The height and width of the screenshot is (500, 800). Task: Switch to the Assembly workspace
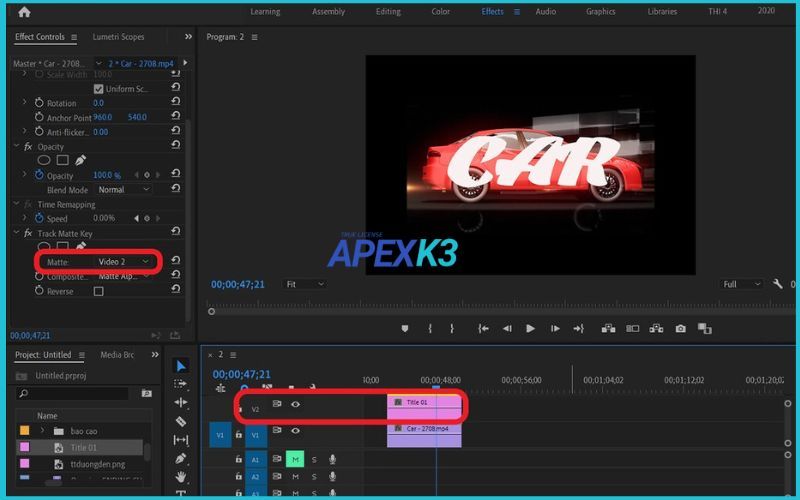(329, 12)
